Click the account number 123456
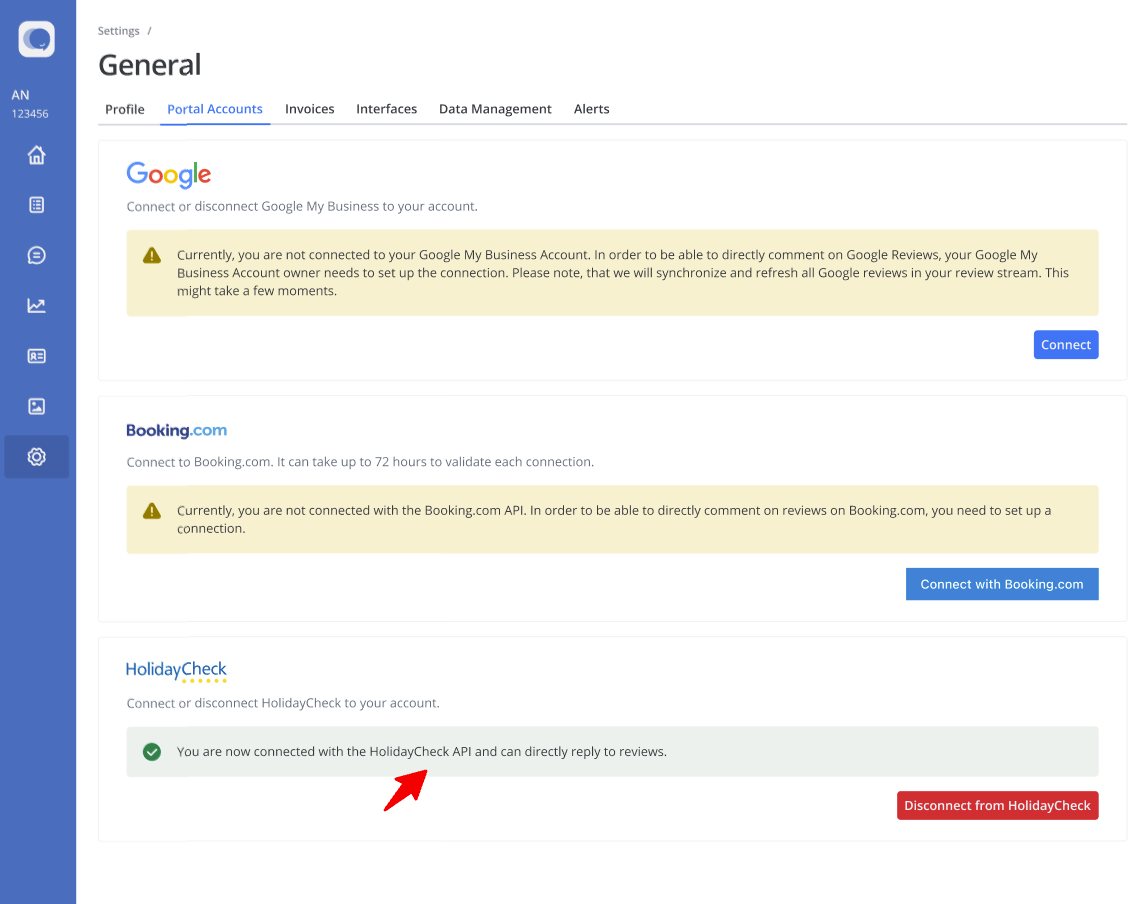This screenshot has width=1144, height=904. click(x=30, y=114)
